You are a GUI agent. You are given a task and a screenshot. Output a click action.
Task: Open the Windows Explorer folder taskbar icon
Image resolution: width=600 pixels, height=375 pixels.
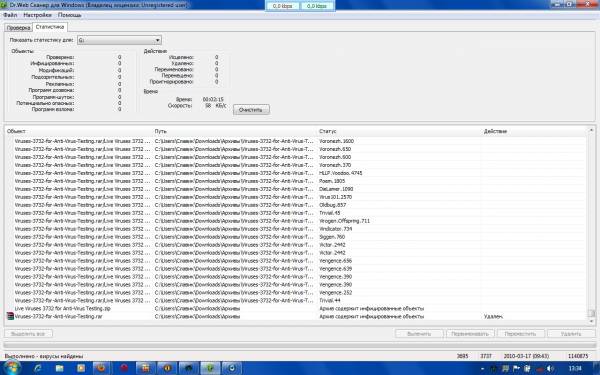pos(59,368)
